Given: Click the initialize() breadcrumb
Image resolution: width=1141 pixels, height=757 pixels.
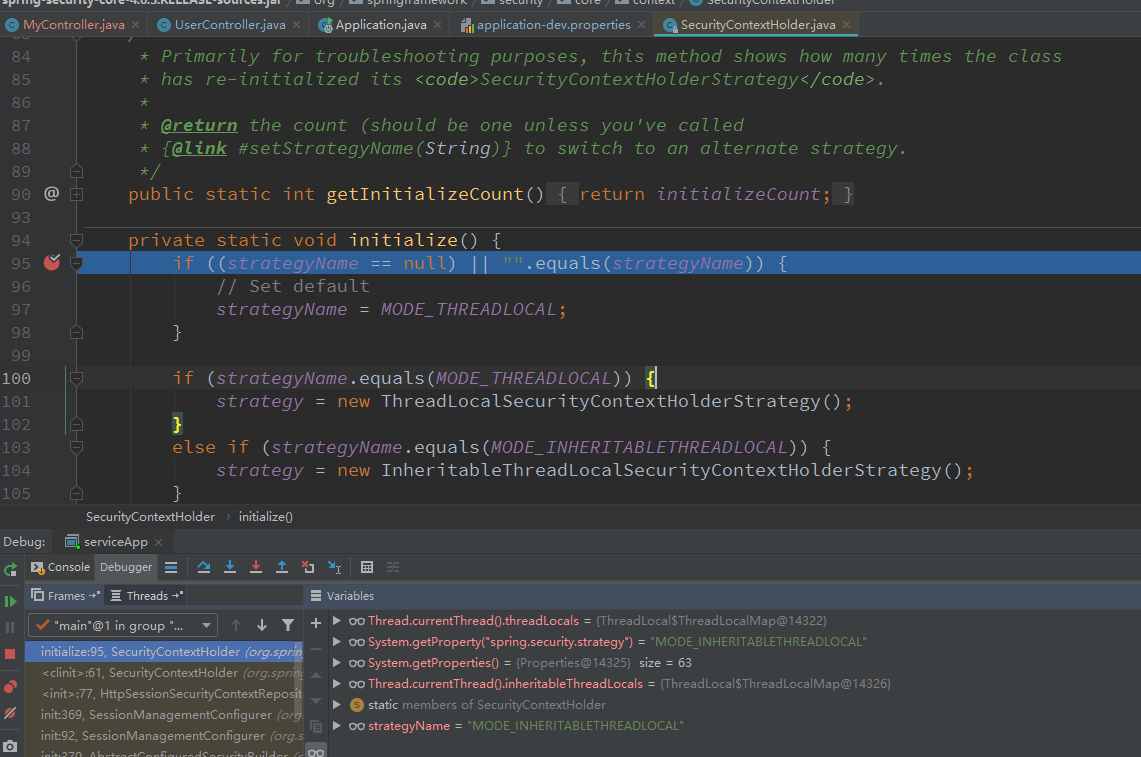Looking at the screenshot, I should [x=266, y=517].
